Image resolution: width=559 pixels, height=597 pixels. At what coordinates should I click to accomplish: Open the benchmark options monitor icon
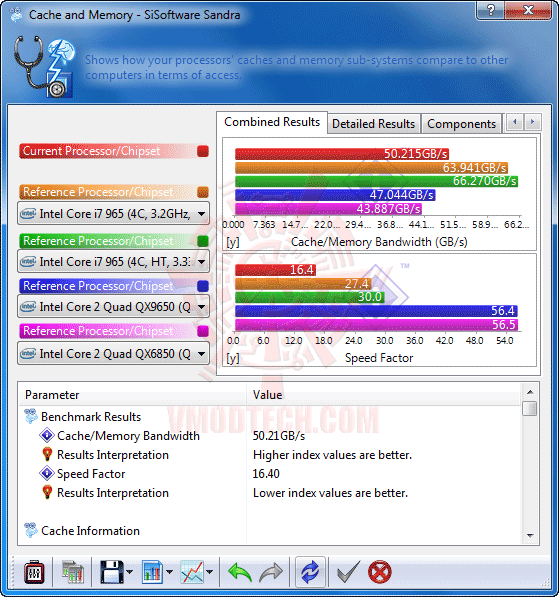[x=34, y=571]
